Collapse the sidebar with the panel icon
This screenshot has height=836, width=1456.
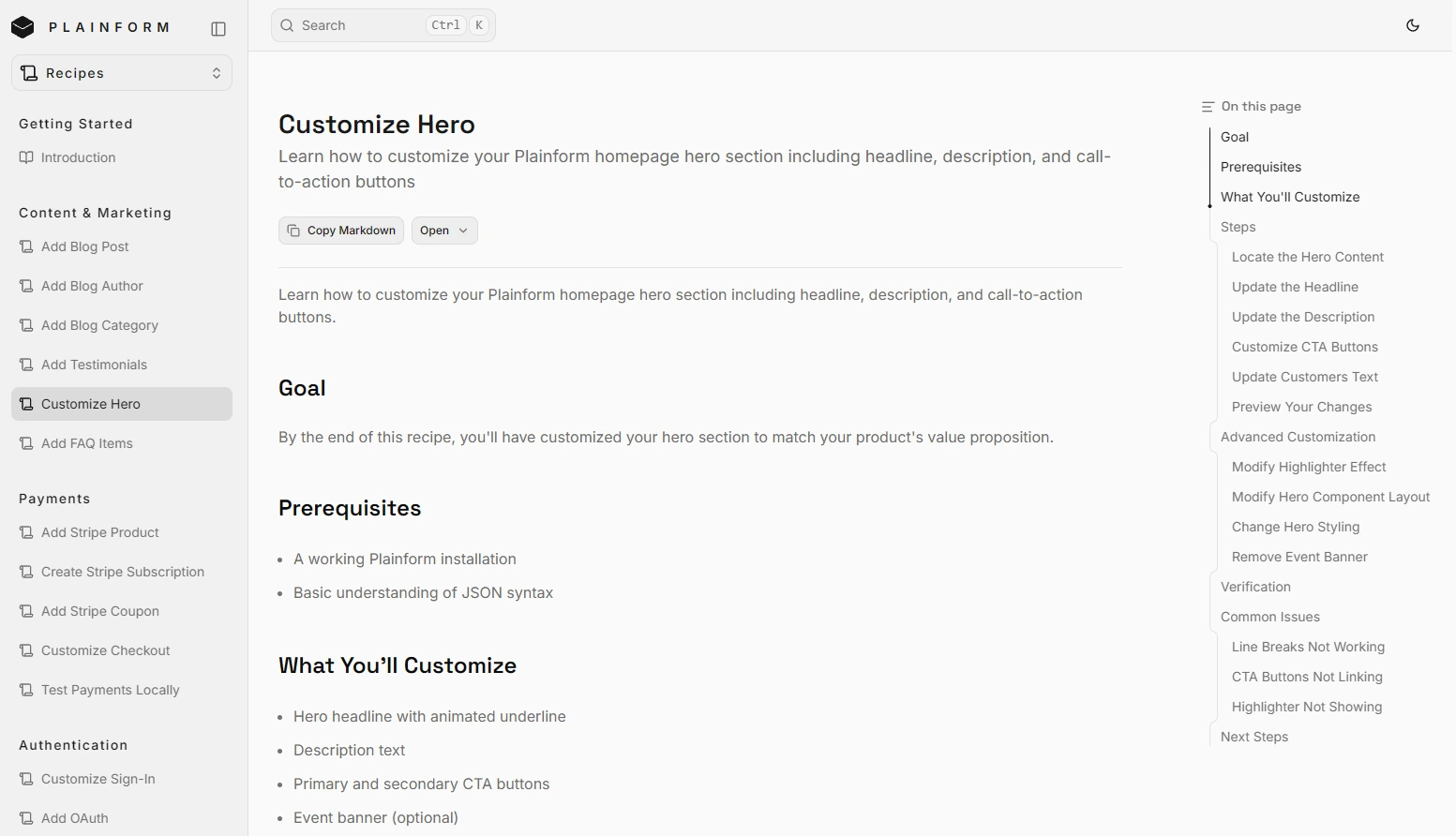218,29
